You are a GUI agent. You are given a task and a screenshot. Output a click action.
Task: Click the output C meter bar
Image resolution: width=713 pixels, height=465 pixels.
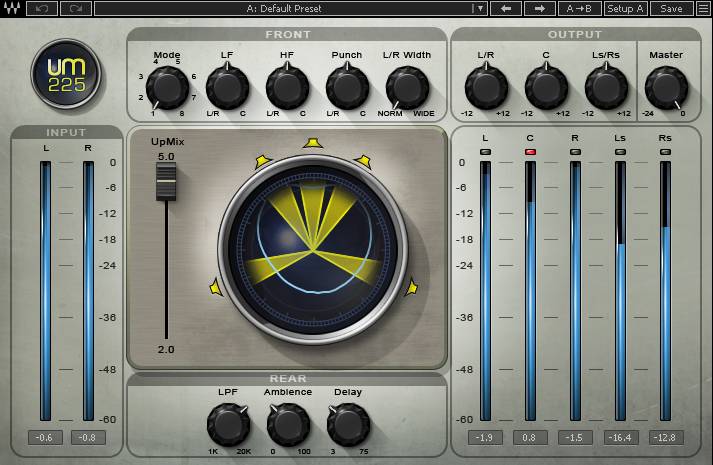[530, 291]
